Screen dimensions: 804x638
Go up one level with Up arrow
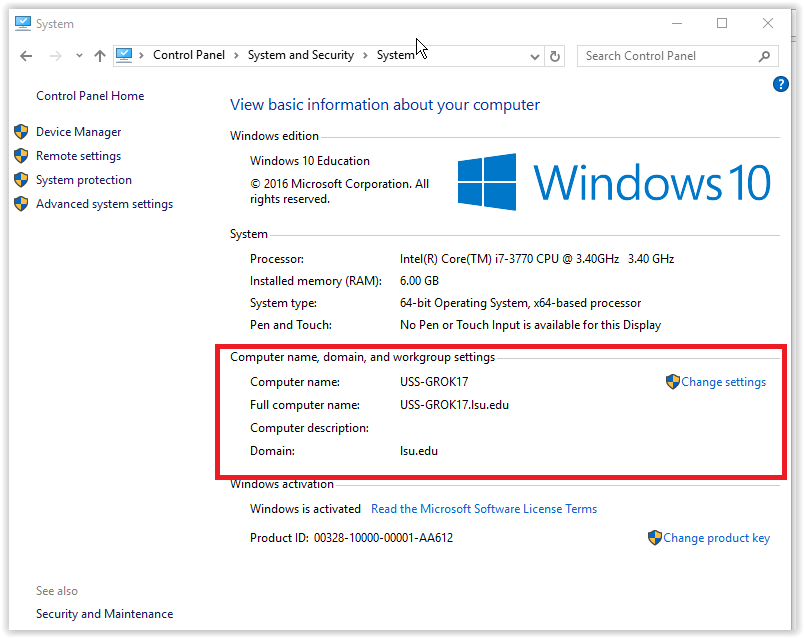click(x=100, y=56)
